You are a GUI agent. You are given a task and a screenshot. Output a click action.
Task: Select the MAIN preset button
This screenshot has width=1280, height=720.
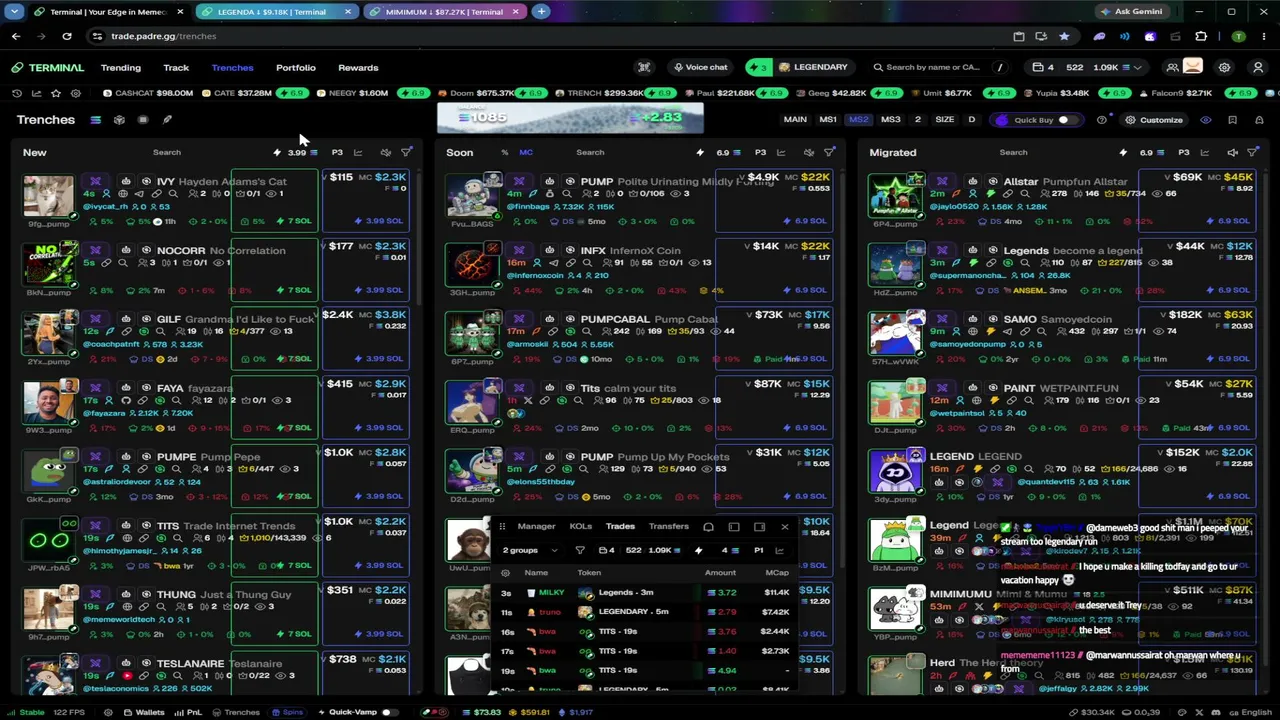click(x=795, y=120)
